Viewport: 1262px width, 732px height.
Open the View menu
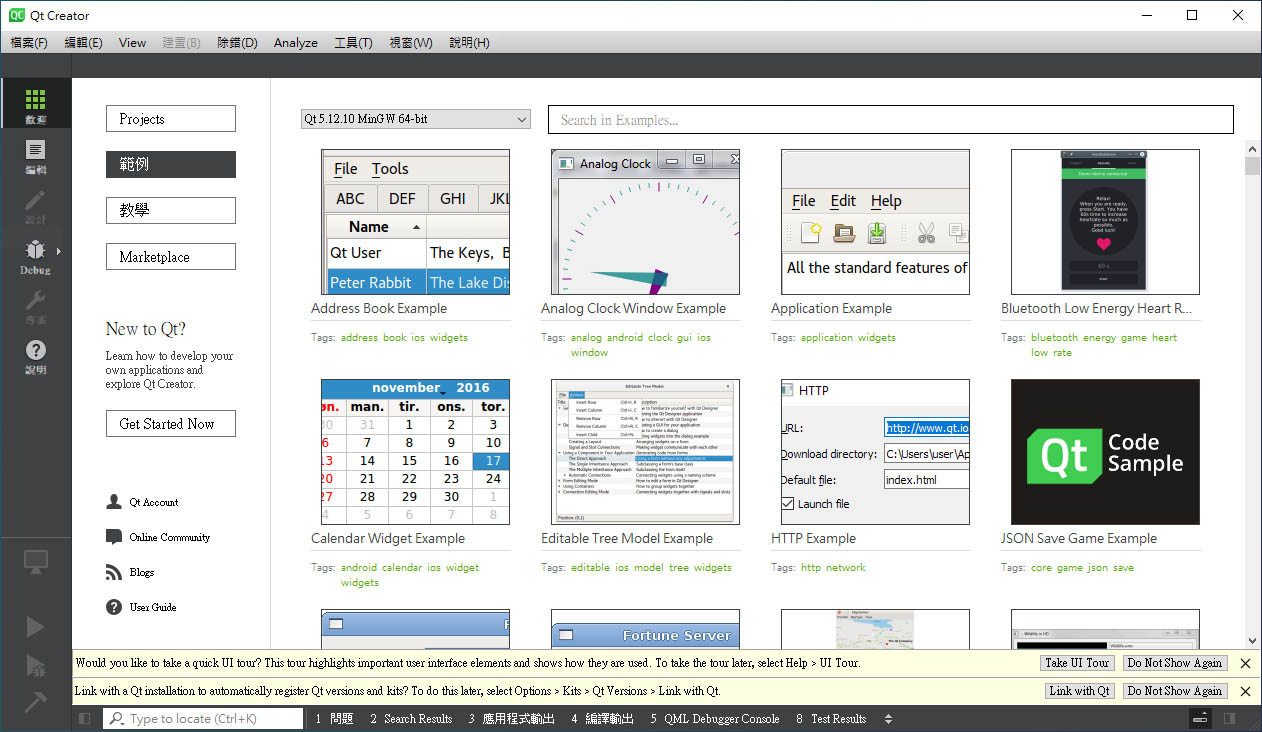132,43
